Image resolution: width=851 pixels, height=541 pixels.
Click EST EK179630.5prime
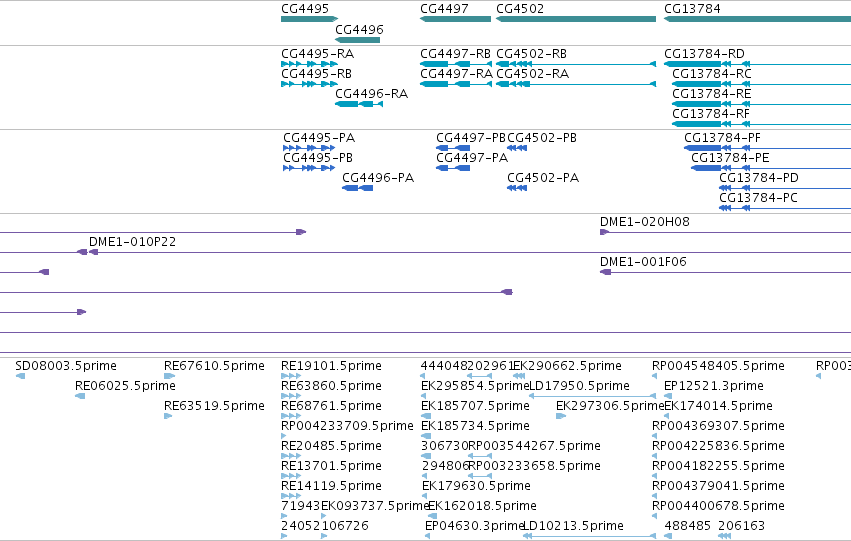476,486
